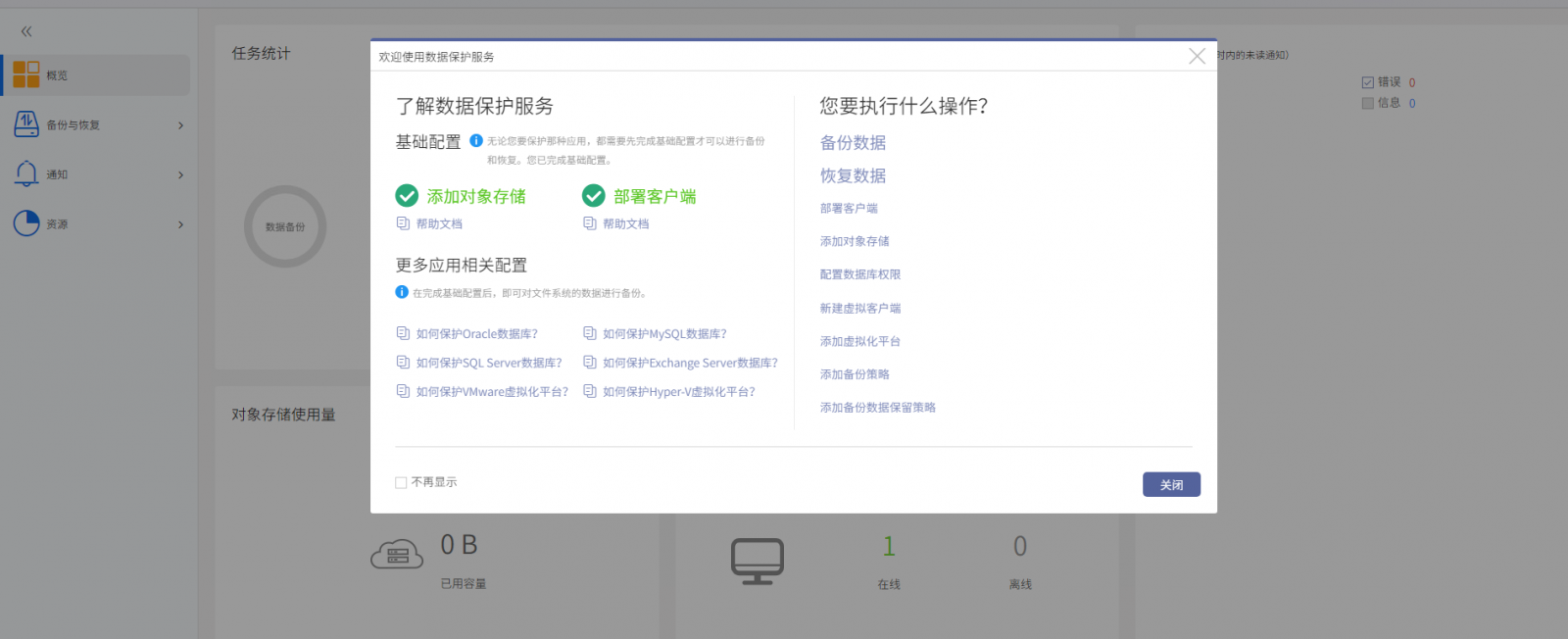Viewport: 1568px width, 639px height.
Task: Expand the 通知 menu arrow
Action: 181,174
